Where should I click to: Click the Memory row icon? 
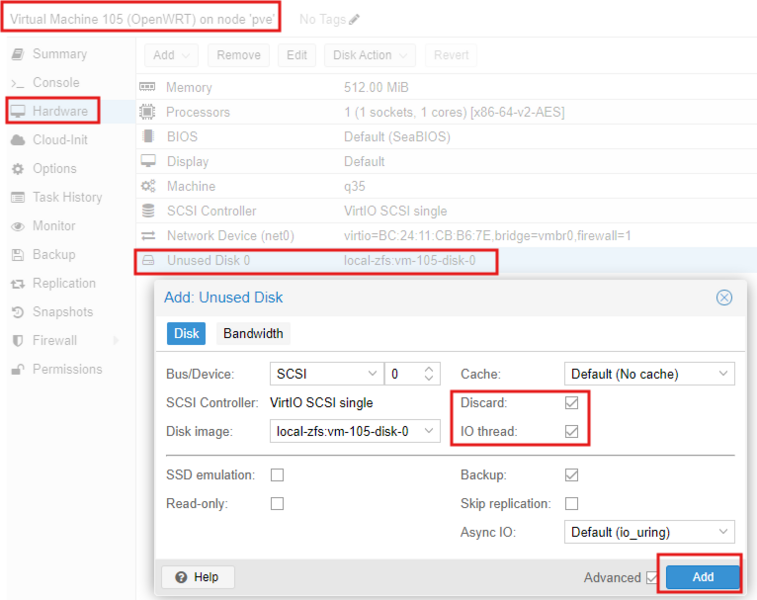[147, 87]
